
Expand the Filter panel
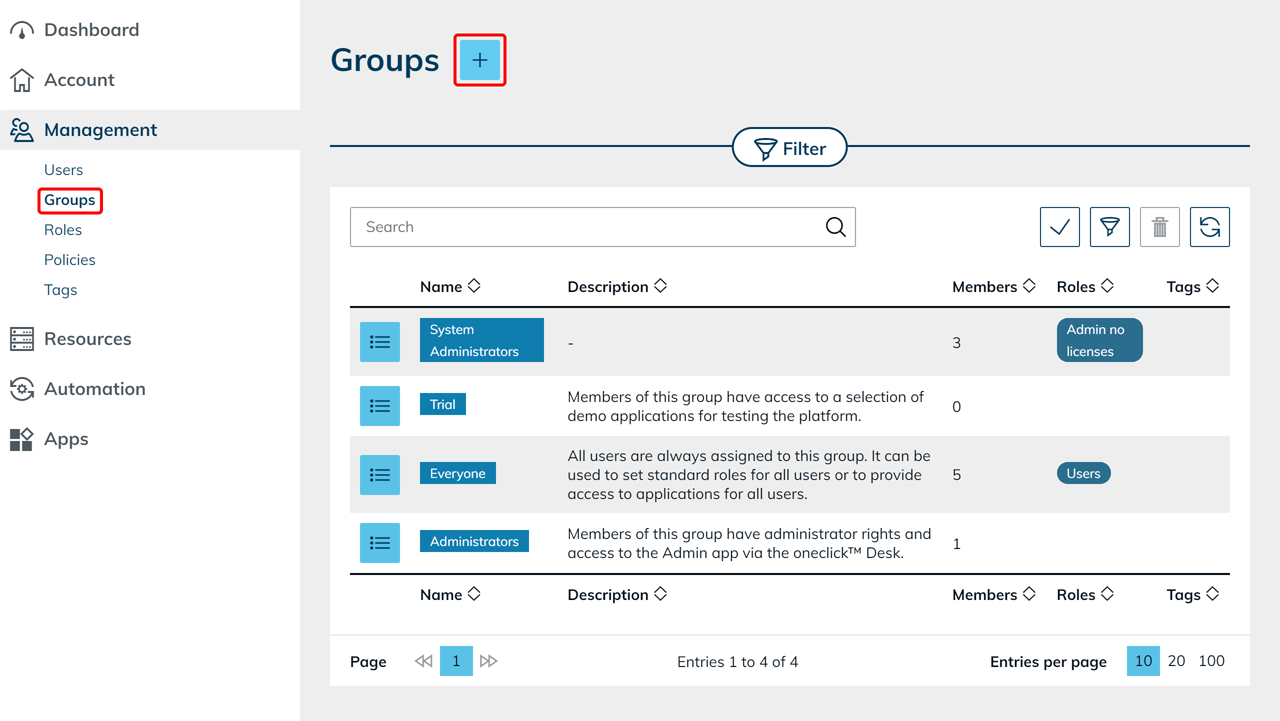790,148
